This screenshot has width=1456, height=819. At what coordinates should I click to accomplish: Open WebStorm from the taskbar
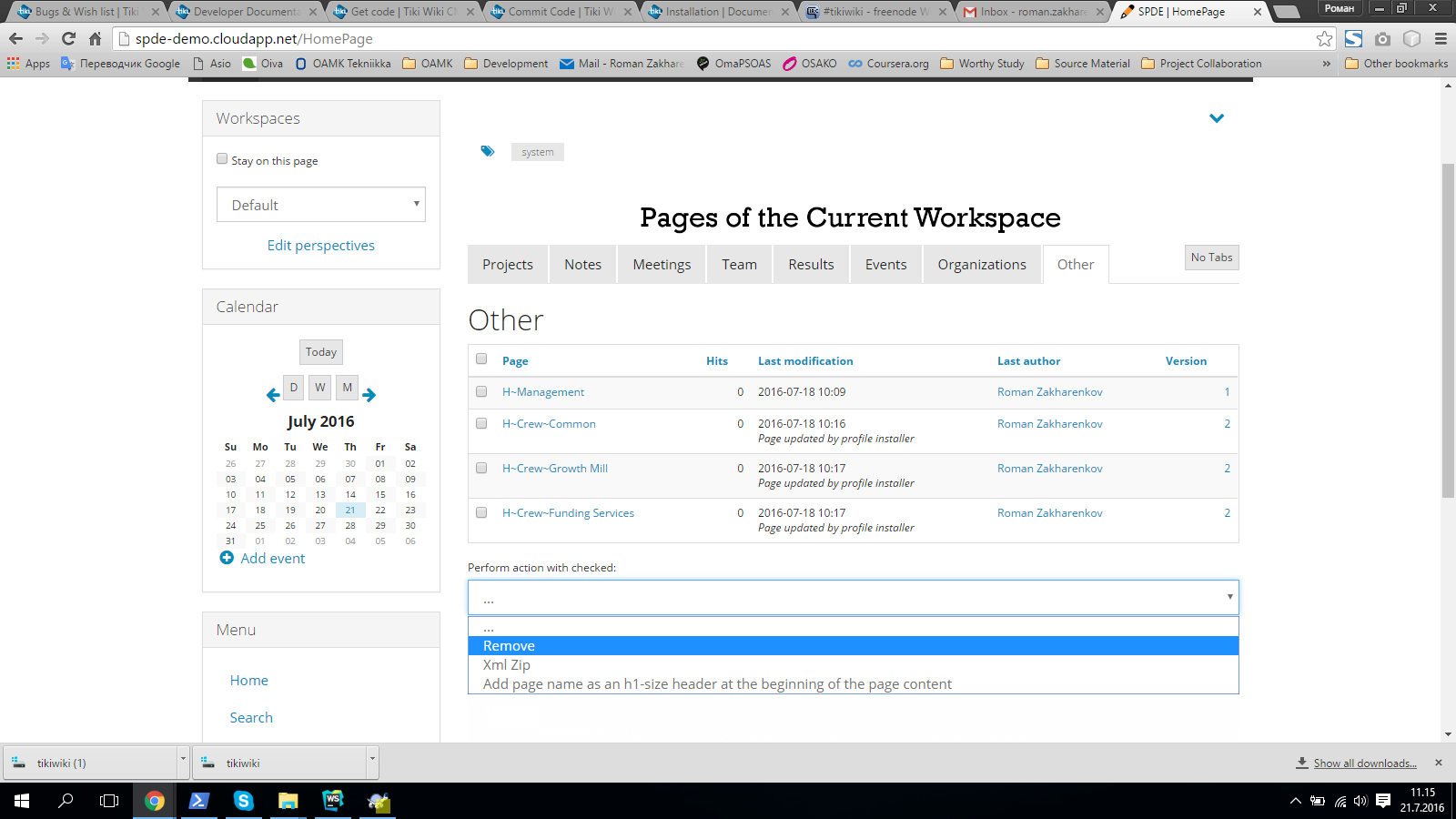pyautogui.click(x=332, y=801)
